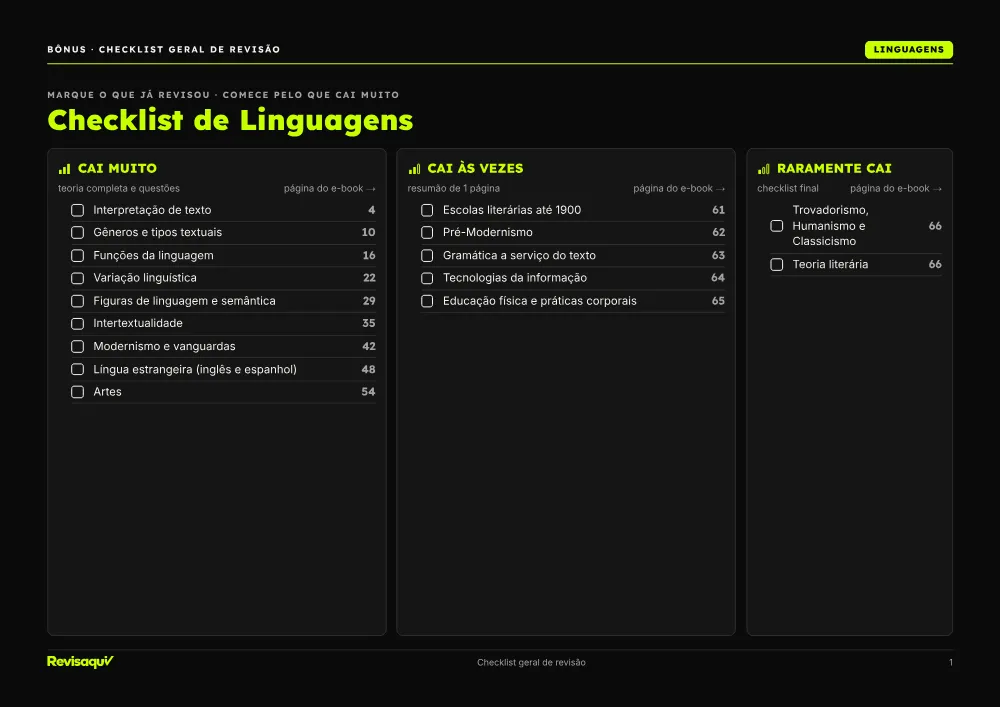The image size is (1000, 707).
Task: Click the bar-chart icon beside RARAMENTE CAI
Action: pos(763,169)
